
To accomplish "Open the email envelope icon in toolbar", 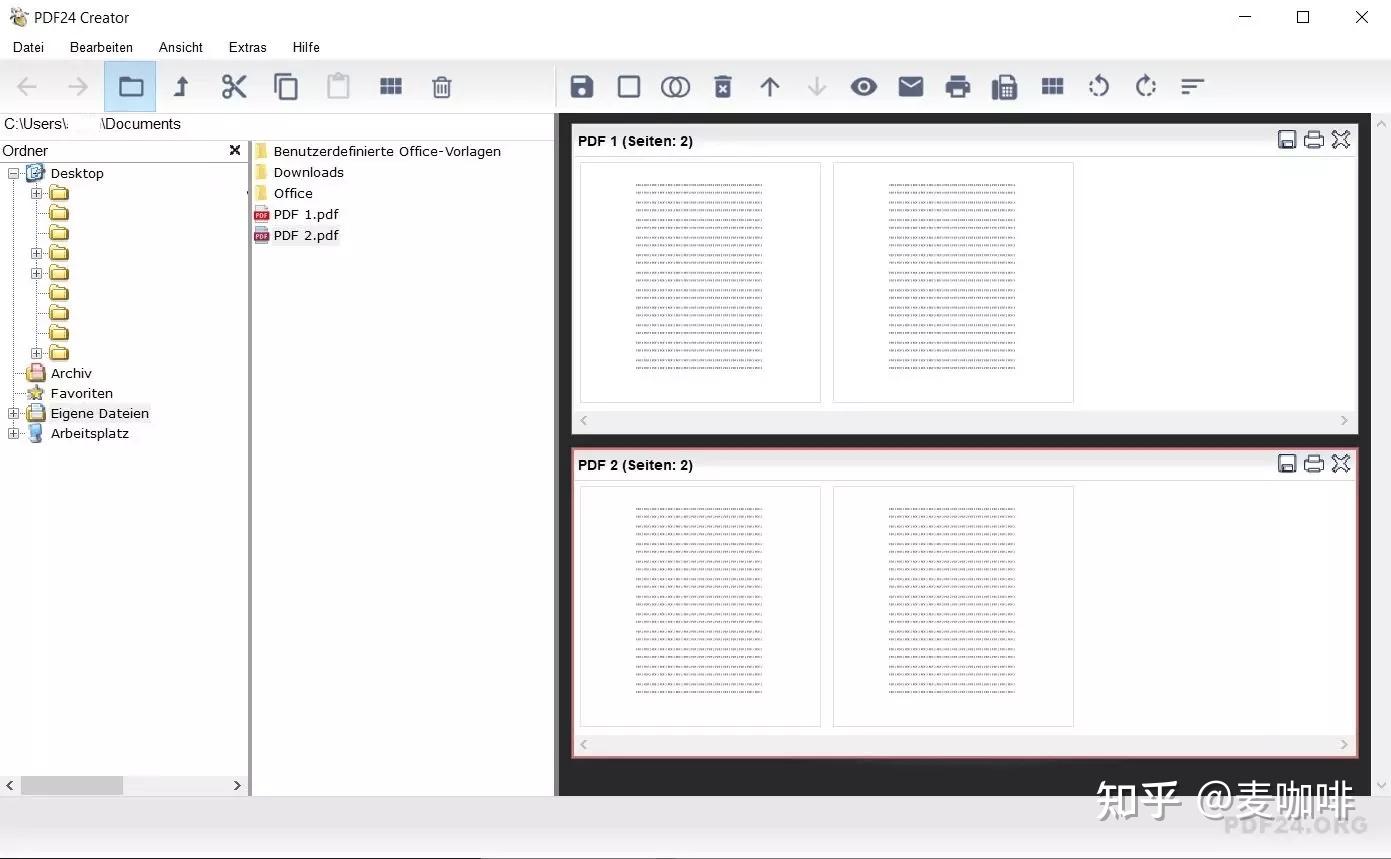I will click(x=910, y=87).
